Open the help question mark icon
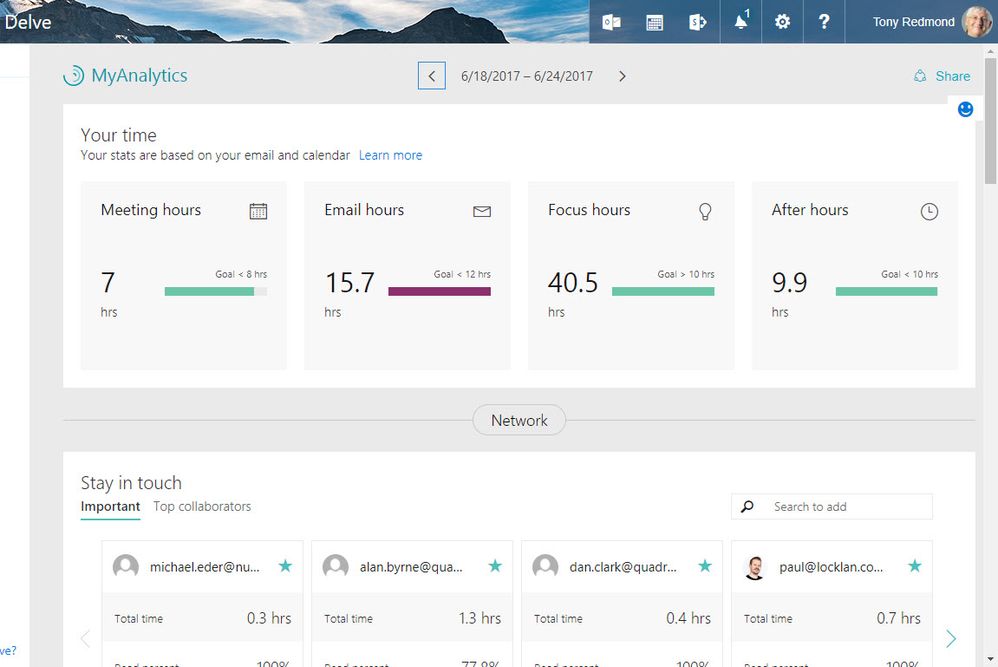The image size is (998, 667). point(824,22)
